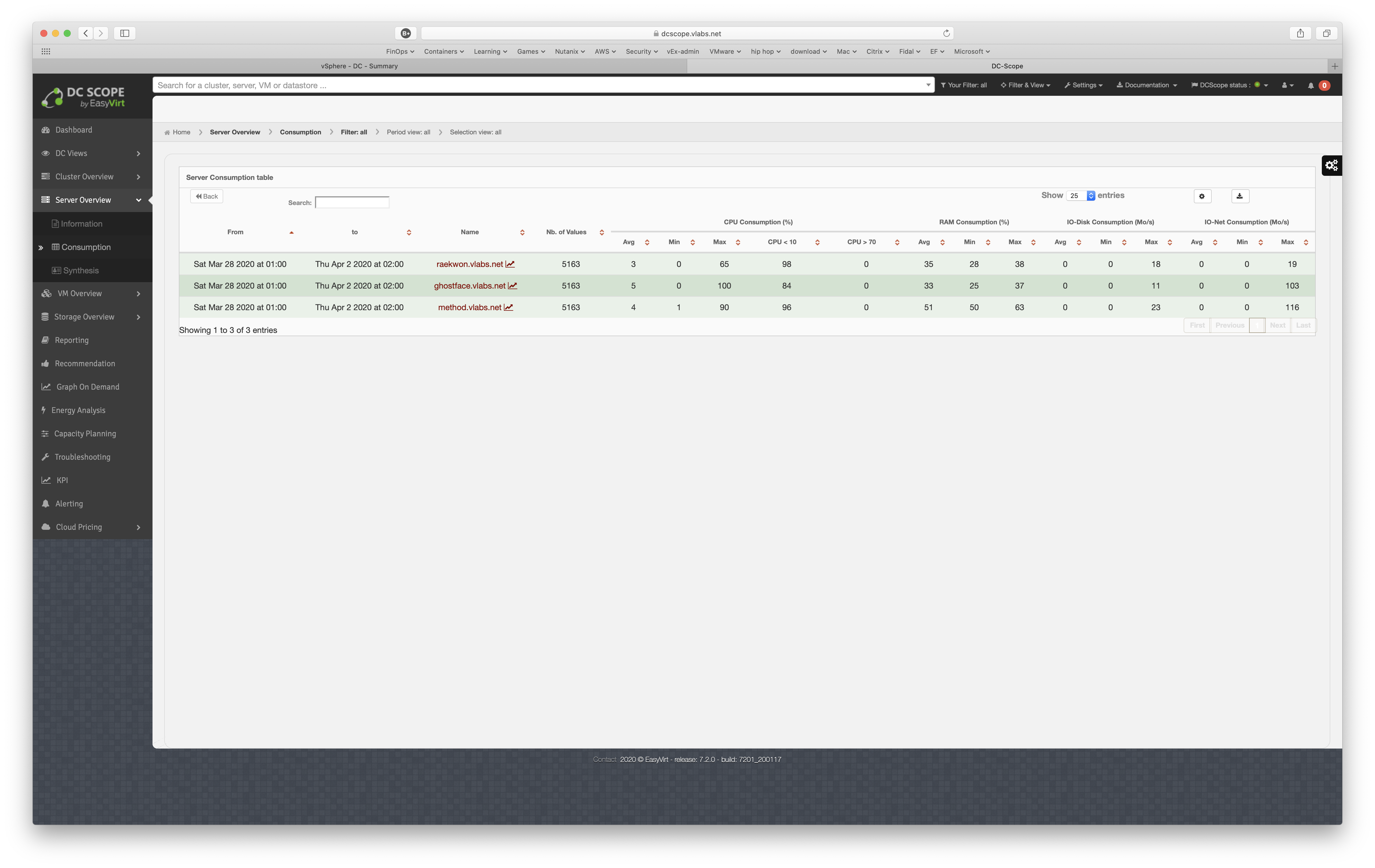
Task: Open Reporting in the sidebar
Action: pyautogui.click(x=93, y=340)
